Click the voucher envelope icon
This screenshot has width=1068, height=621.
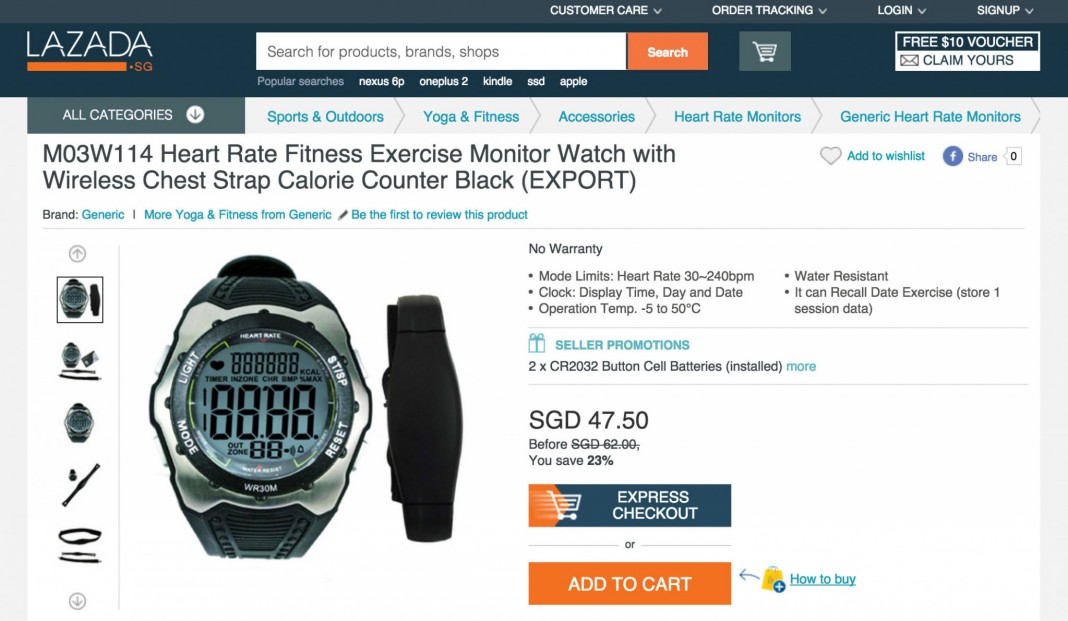point(909,61)
